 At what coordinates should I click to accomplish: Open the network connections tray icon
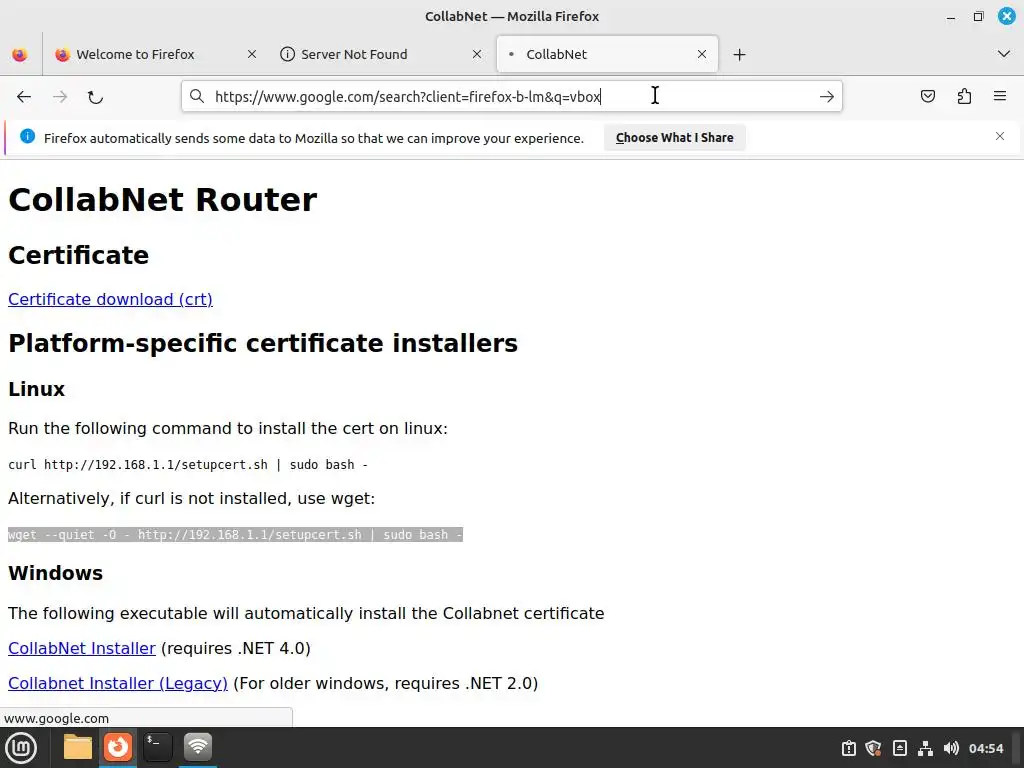pos(925,748)
